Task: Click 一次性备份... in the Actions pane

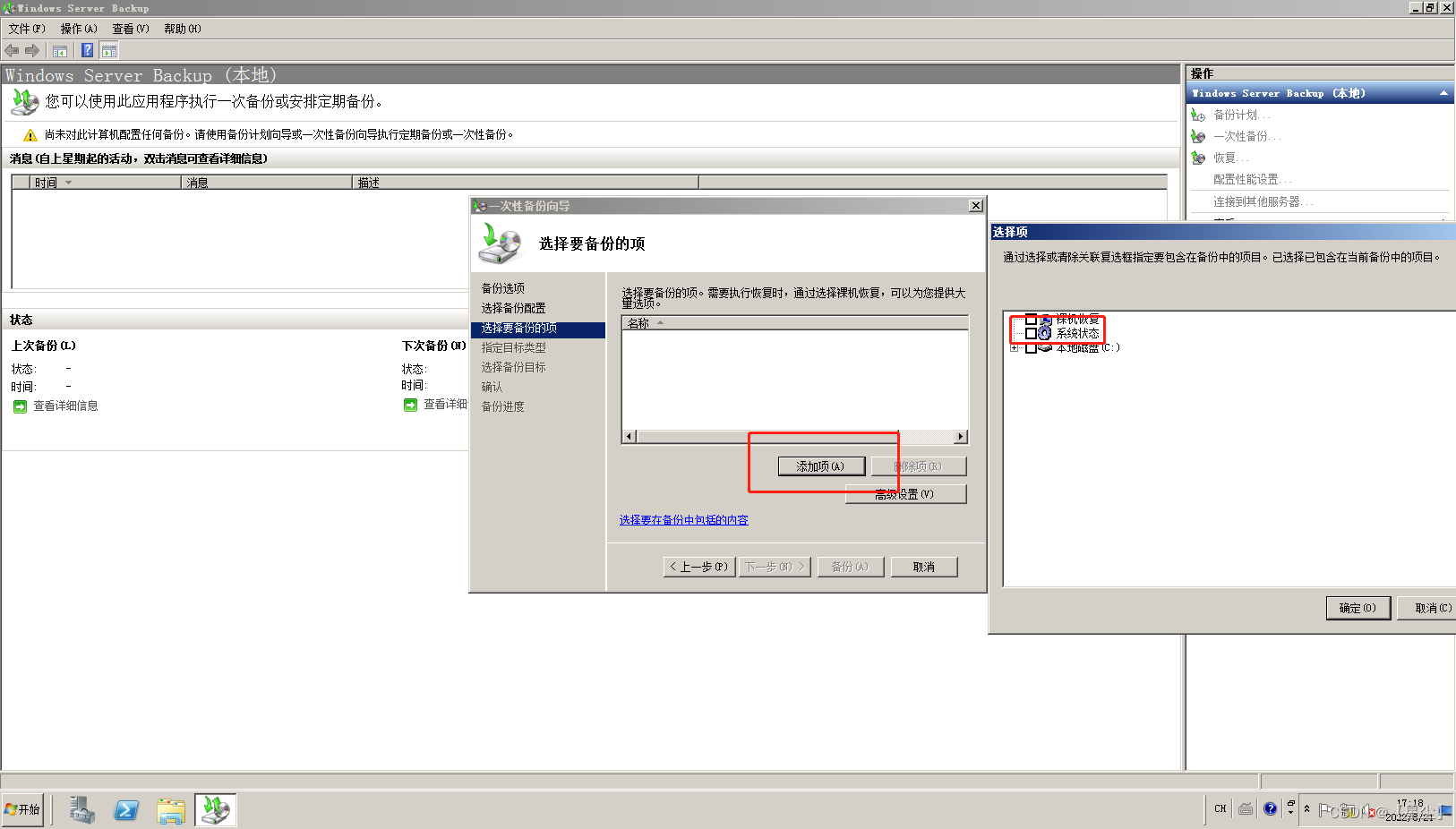Action: coord(1246,136)
